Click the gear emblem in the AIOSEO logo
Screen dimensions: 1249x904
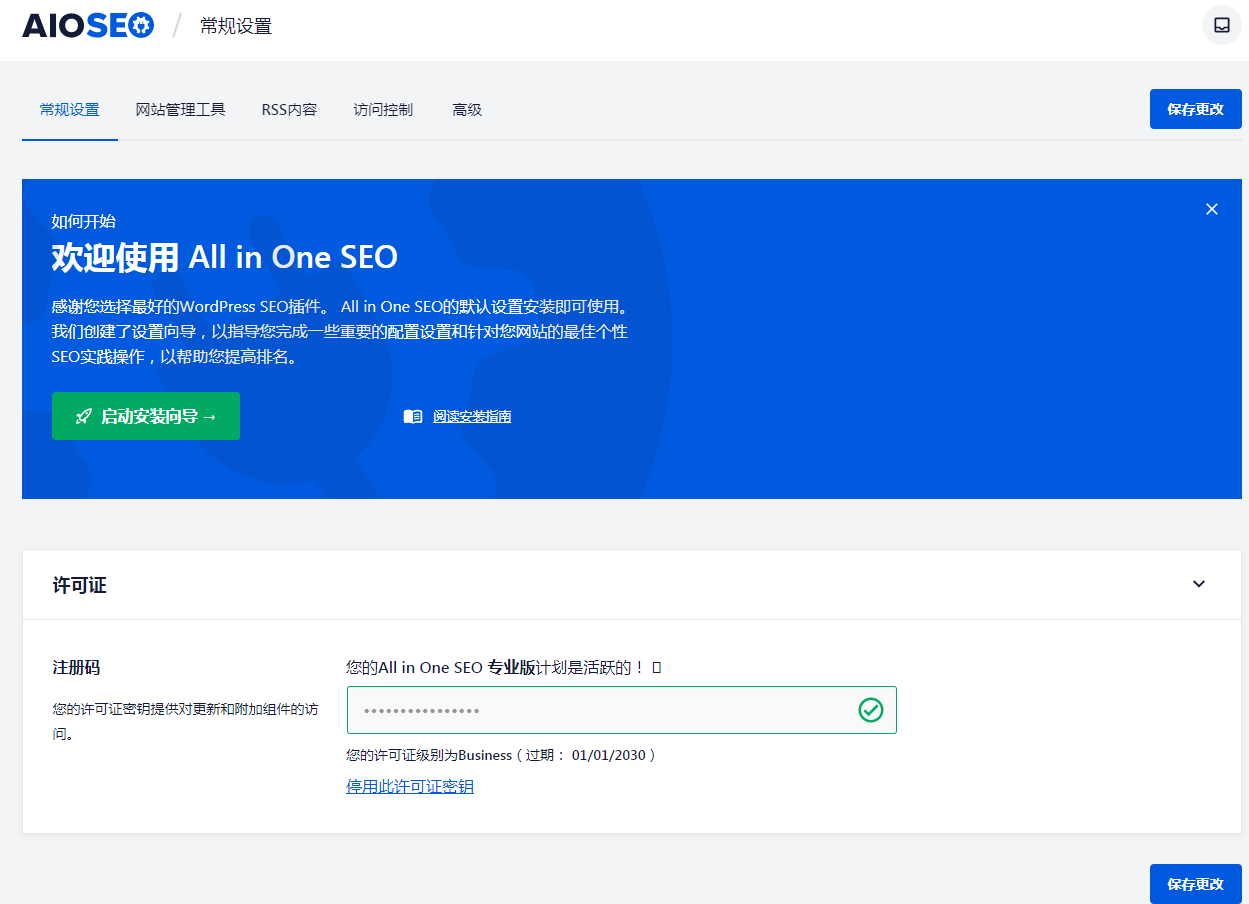pyautogui.click(x=140, y=25)
